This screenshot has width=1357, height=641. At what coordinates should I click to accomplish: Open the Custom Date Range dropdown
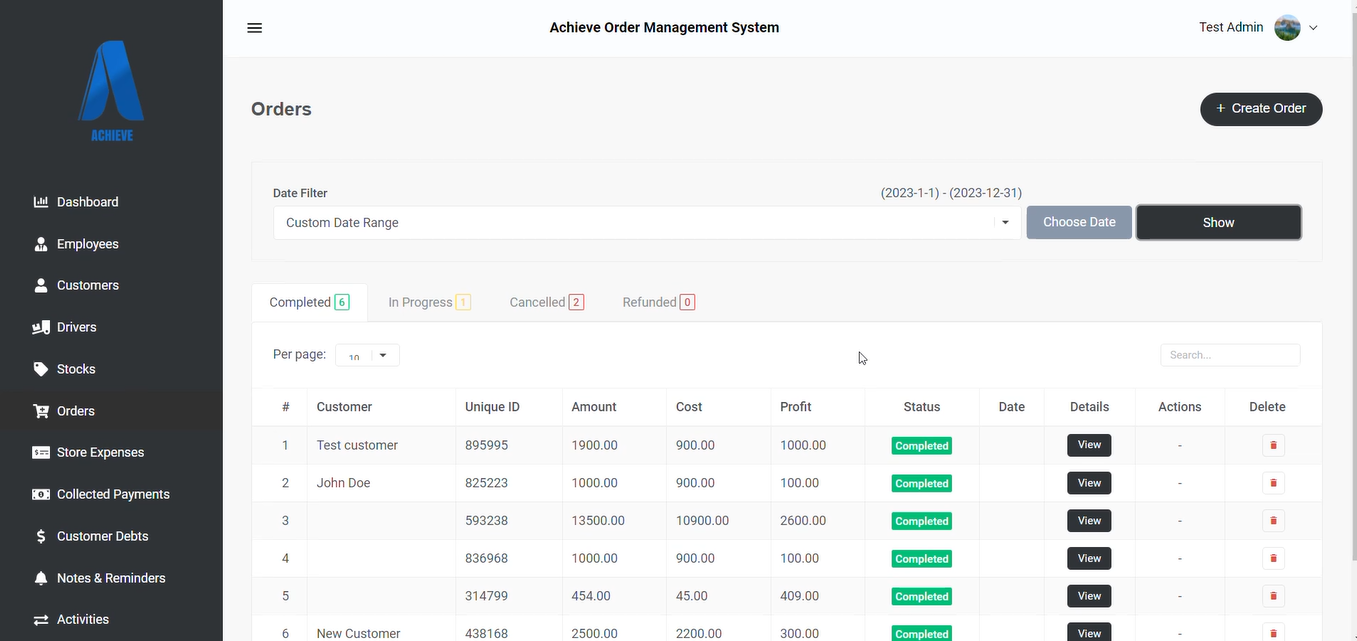pyautogui.click(x=647, y=223)
